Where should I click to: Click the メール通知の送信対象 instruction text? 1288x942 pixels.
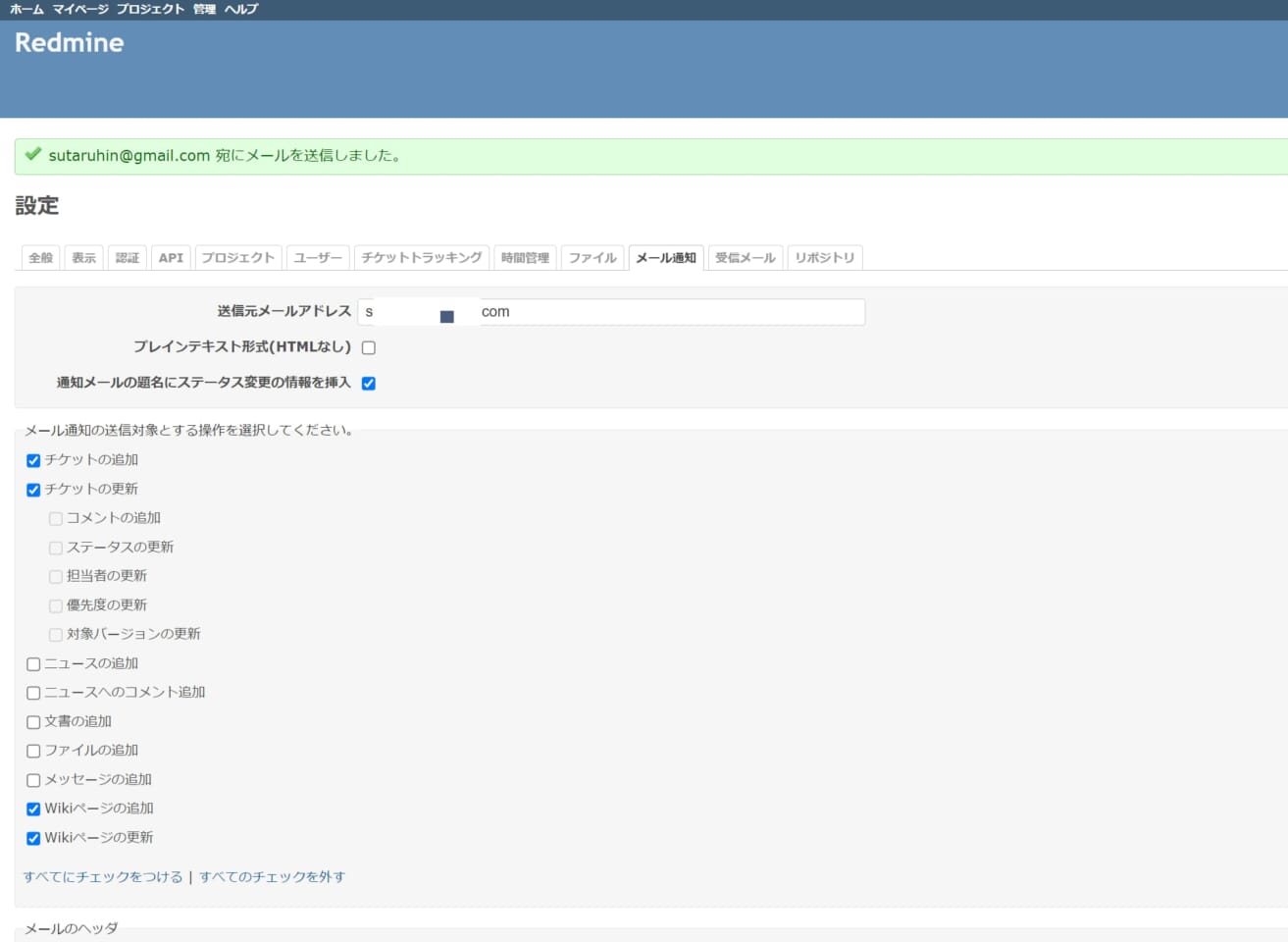(x=189, y=430)
